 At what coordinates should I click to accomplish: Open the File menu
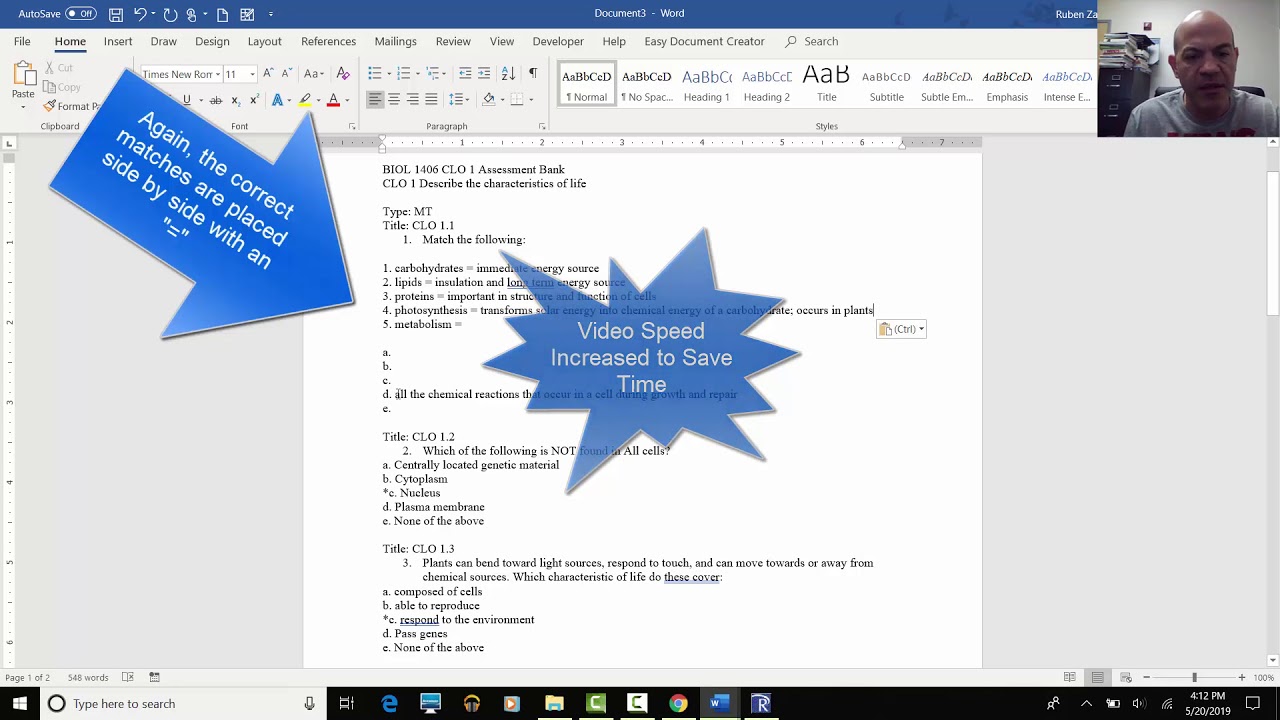(x=22, y=41)
